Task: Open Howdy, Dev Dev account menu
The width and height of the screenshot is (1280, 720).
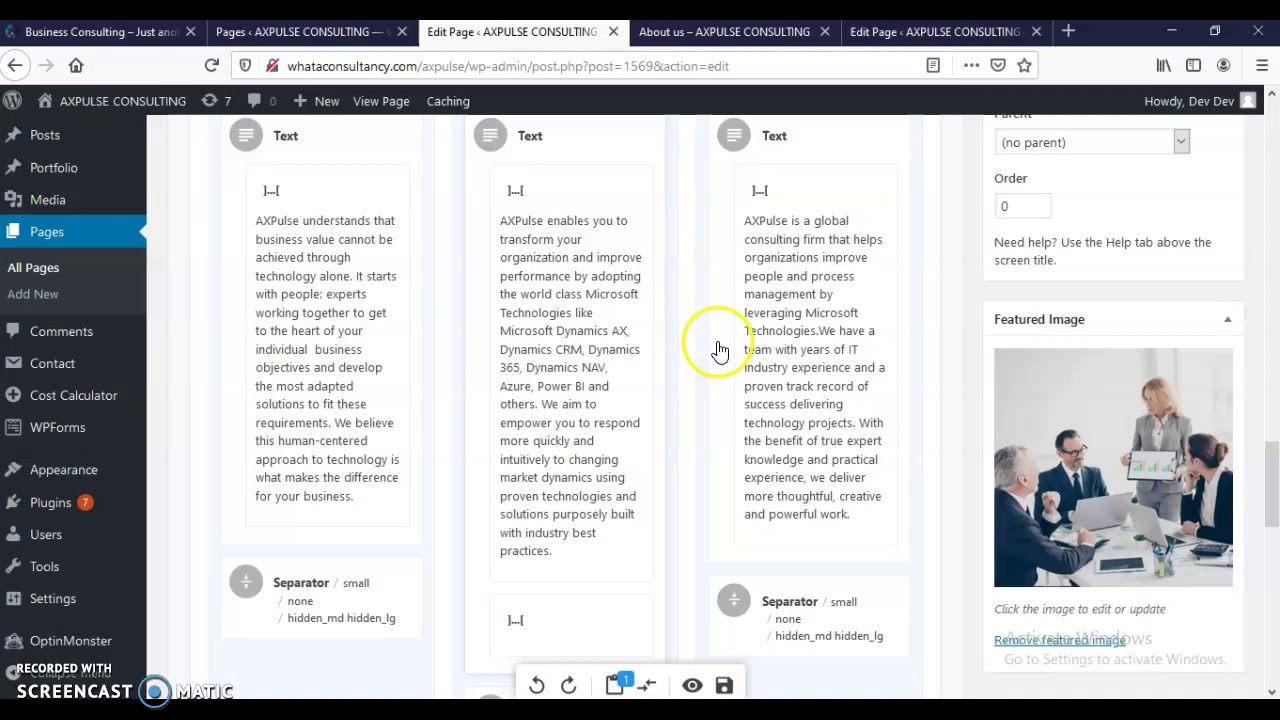Action: point(1200,101)
